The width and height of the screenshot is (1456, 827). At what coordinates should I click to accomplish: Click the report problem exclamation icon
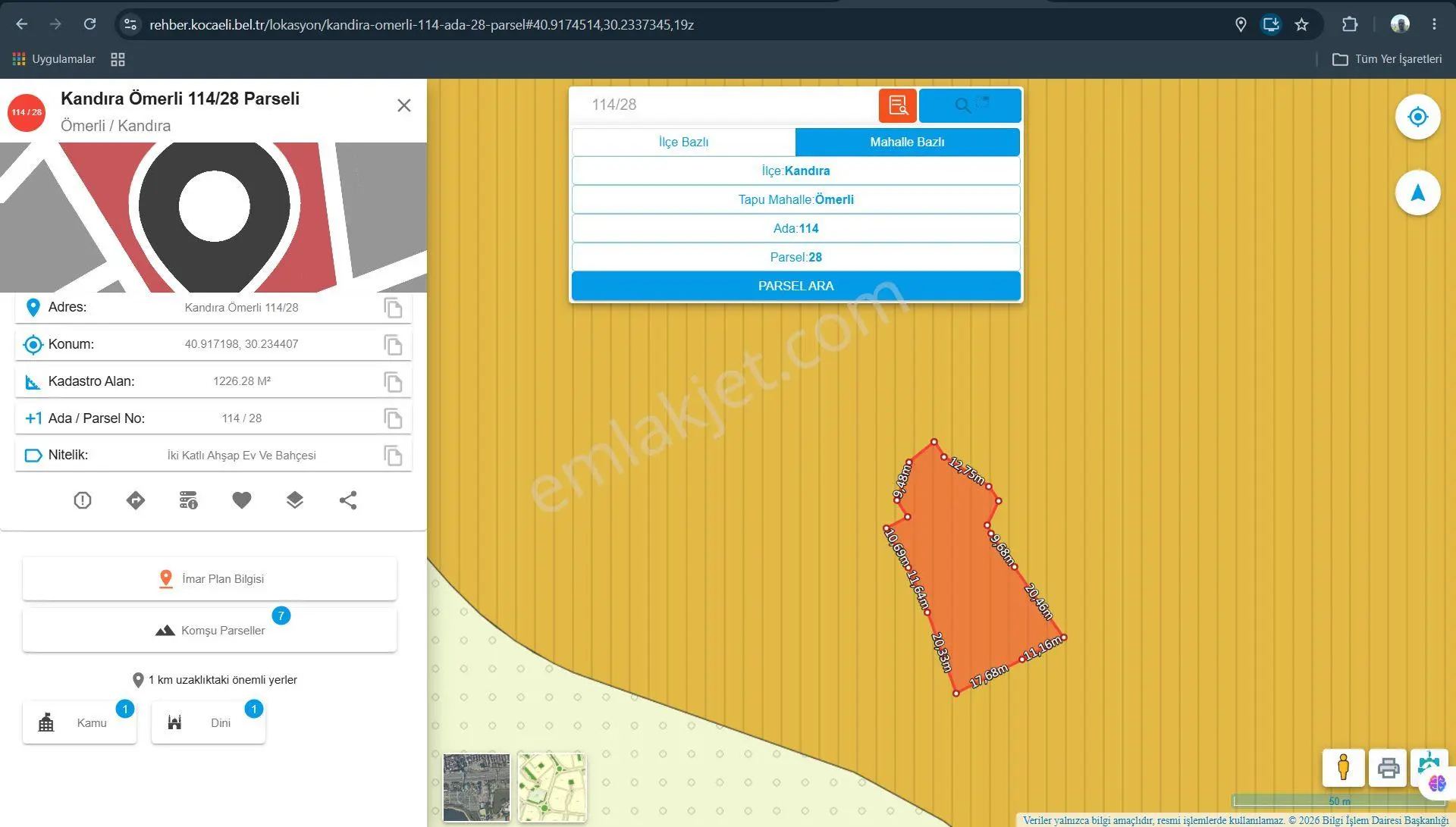coord(83,500)
